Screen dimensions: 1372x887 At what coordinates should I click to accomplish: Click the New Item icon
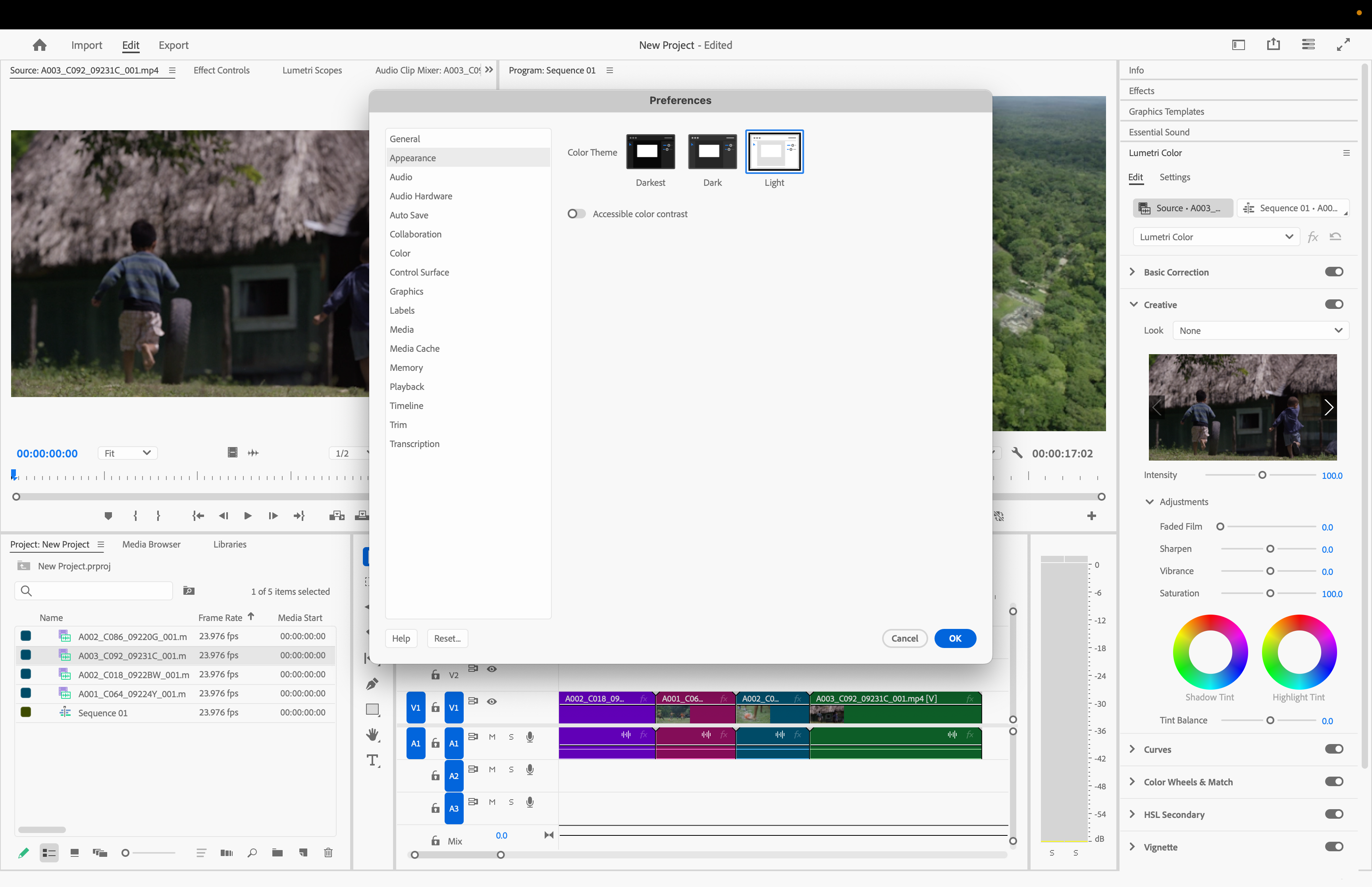pos(303,852)
